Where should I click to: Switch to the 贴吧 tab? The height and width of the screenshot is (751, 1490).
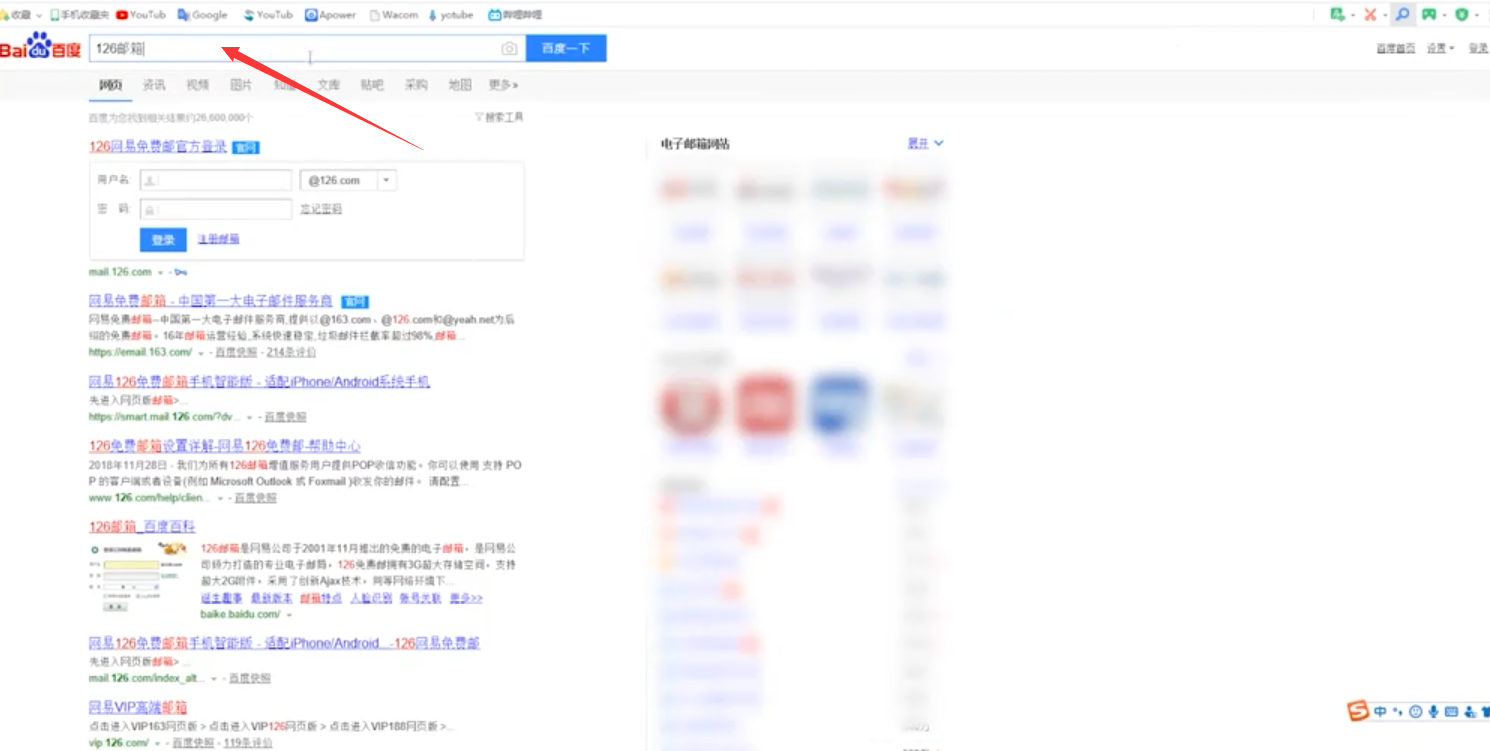(x=372, y=85)
